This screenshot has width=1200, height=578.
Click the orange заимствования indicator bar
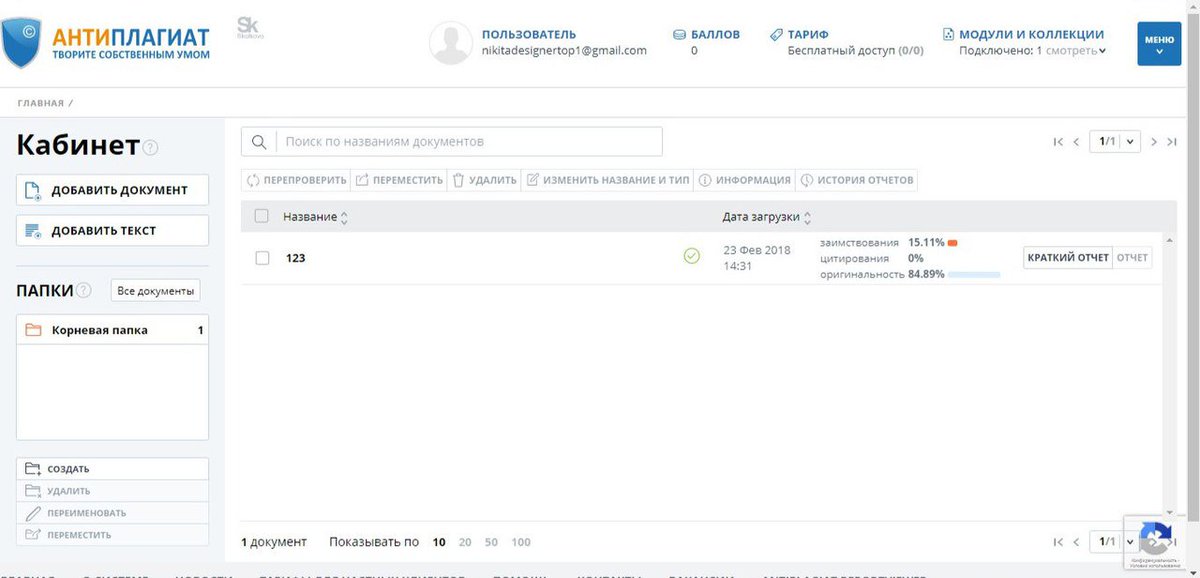(953, 243)
